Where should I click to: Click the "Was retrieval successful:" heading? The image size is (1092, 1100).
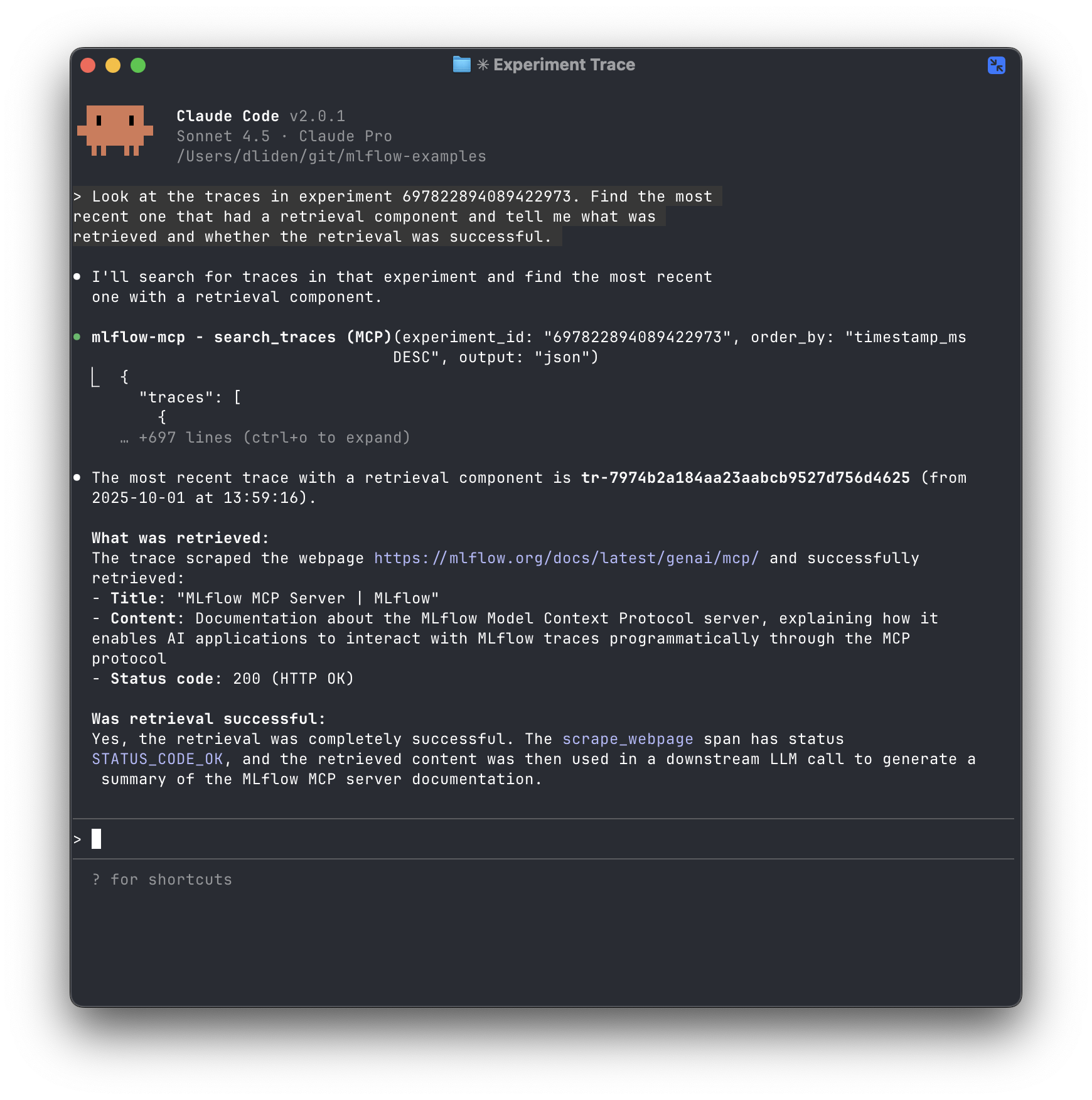(x=208, y=719)
